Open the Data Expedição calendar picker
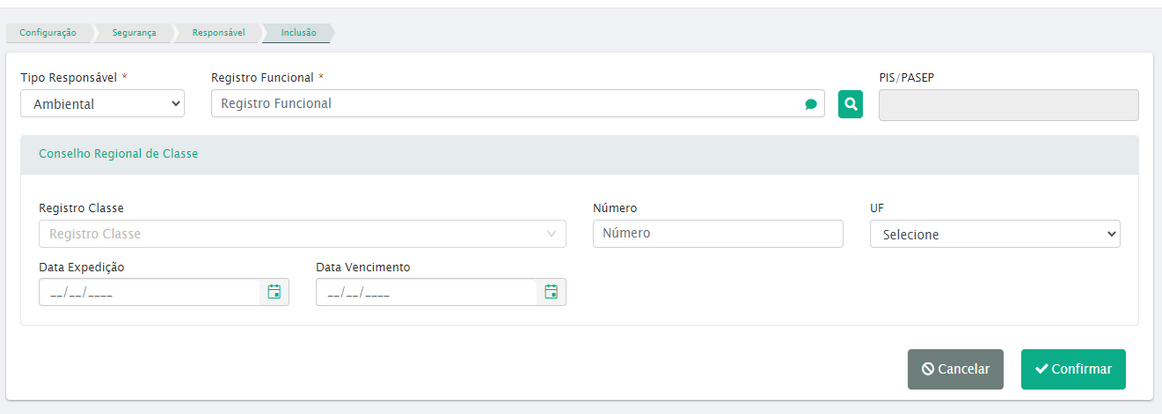Screen dimensions: 1162x414 coord(274,292)
